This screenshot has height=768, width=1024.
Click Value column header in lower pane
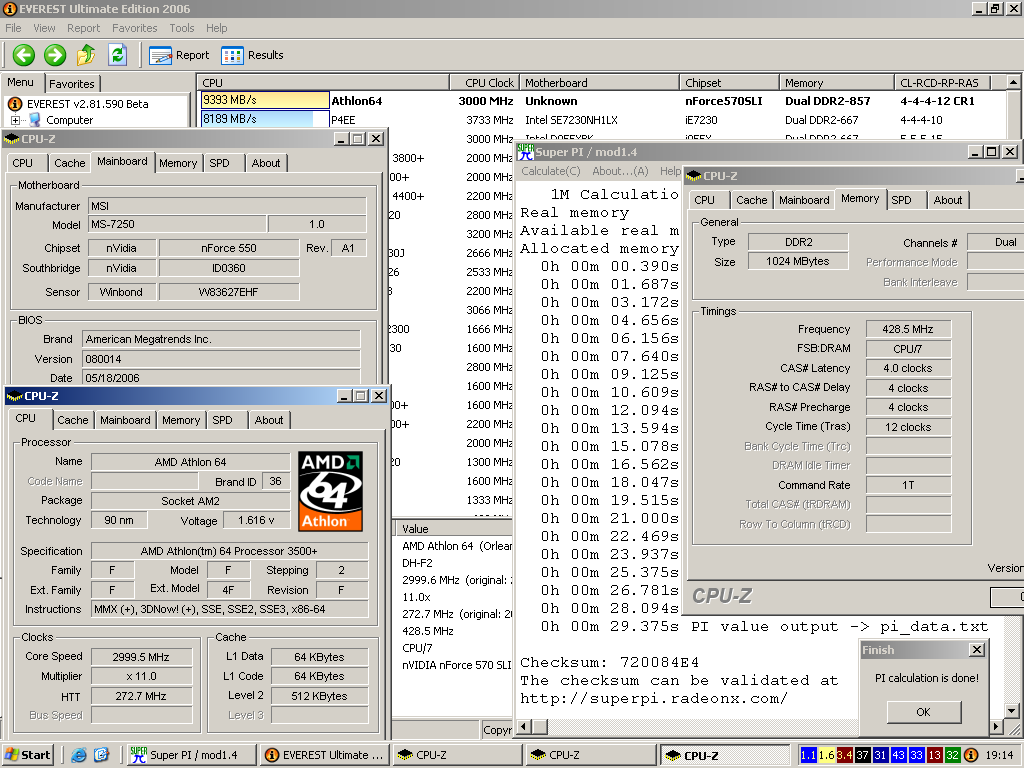click(453, 529)
